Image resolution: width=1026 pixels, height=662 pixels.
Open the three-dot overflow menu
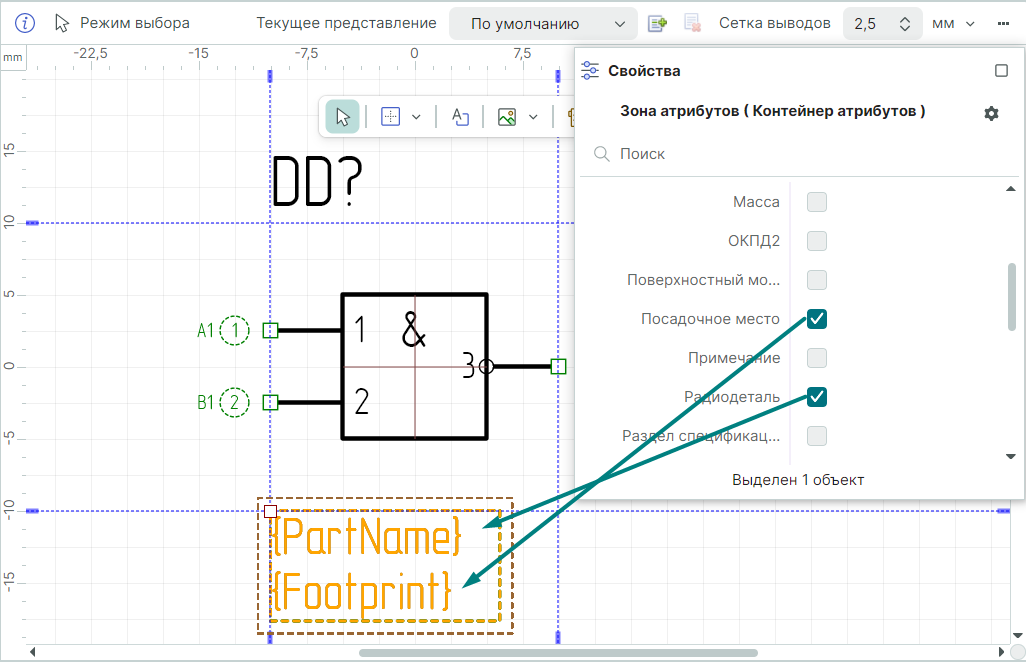tap(1004, 23)
